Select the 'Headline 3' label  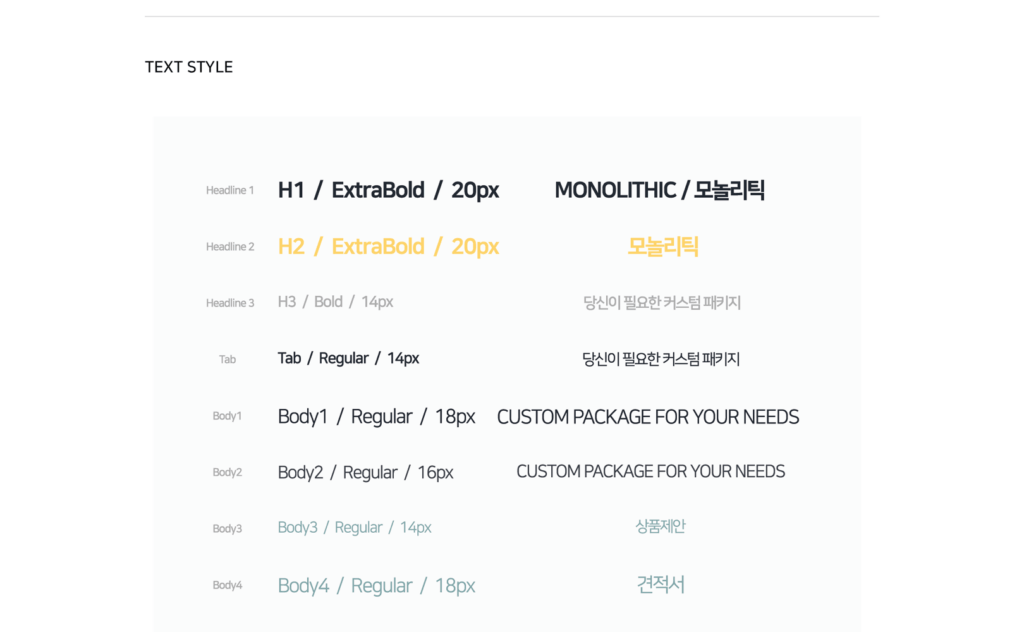click(230, 303)
